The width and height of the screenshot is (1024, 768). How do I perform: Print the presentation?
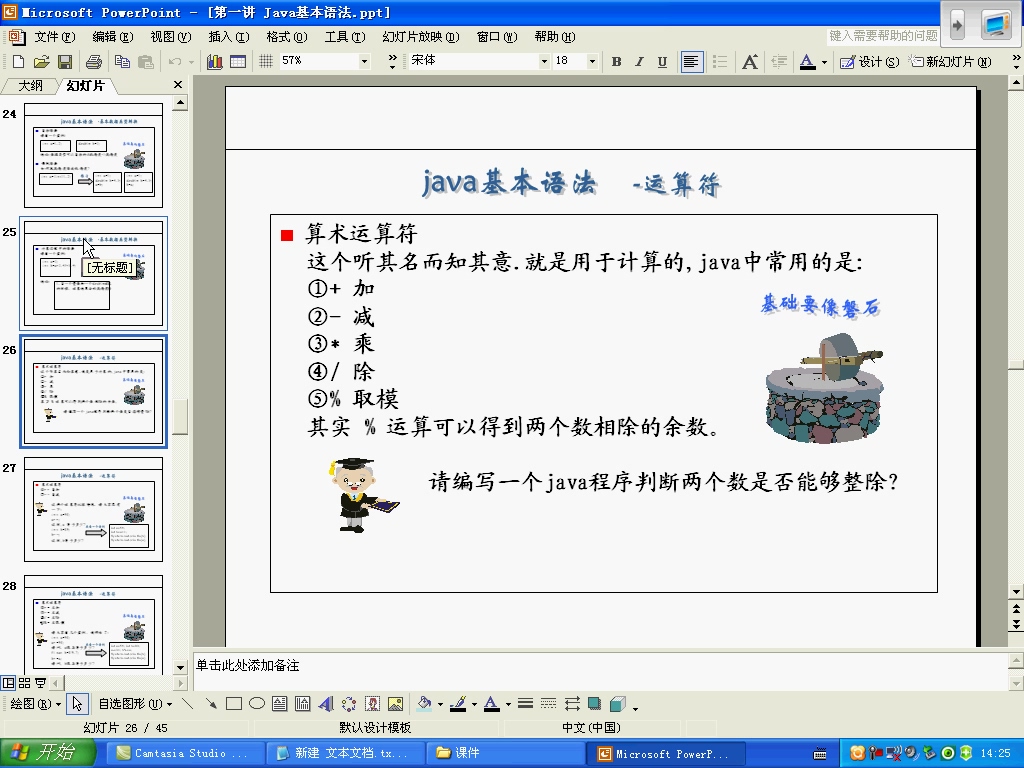point(94,61)
